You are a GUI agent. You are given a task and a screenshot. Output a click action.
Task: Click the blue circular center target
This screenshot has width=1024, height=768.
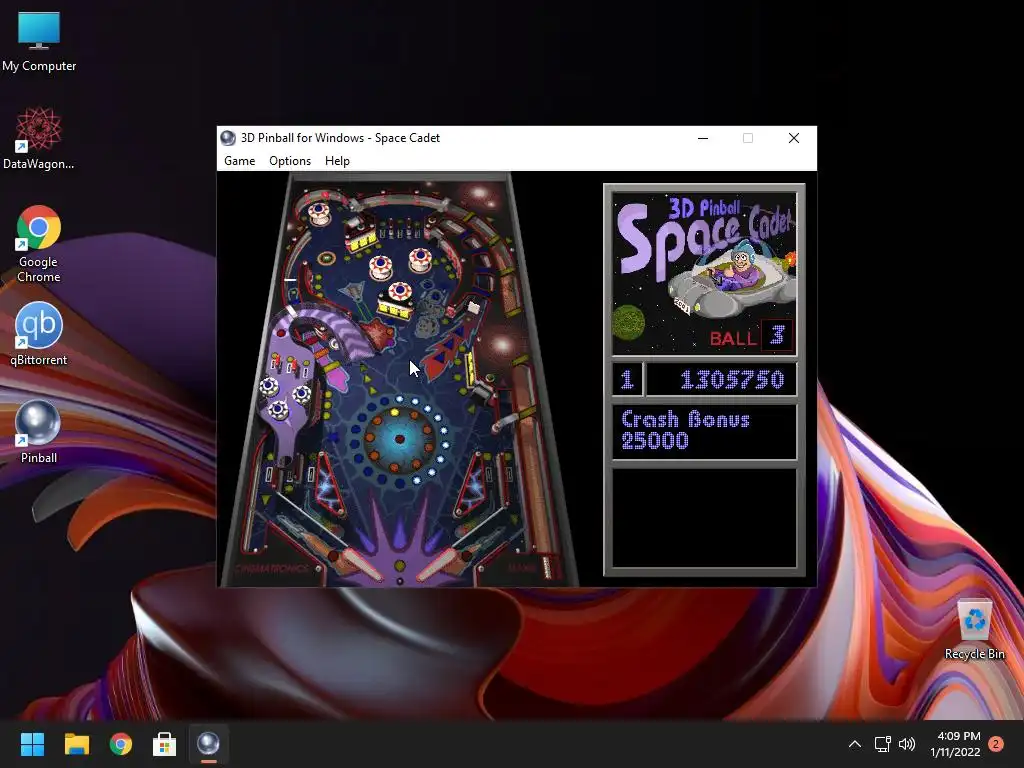tap(399, 439)
